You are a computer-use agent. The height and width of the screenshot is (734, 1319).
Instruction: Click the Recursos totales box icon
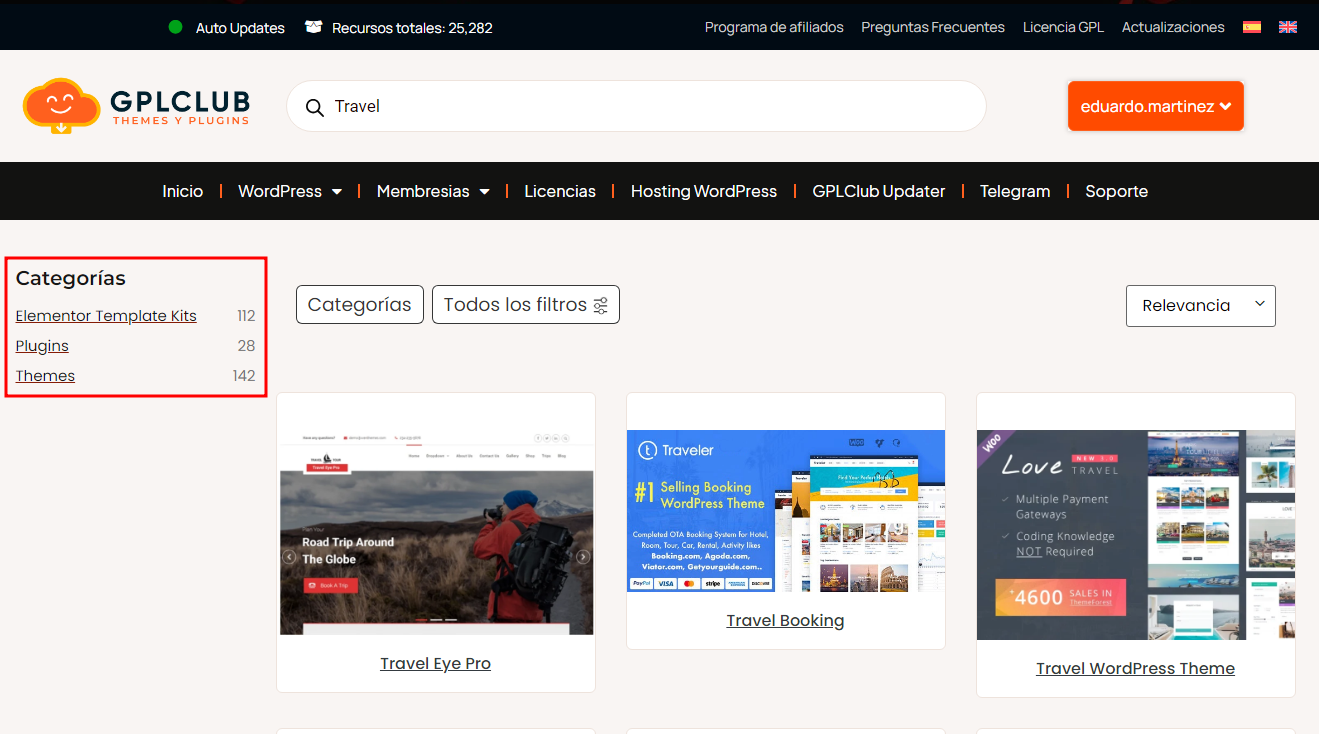pos(314,27)
